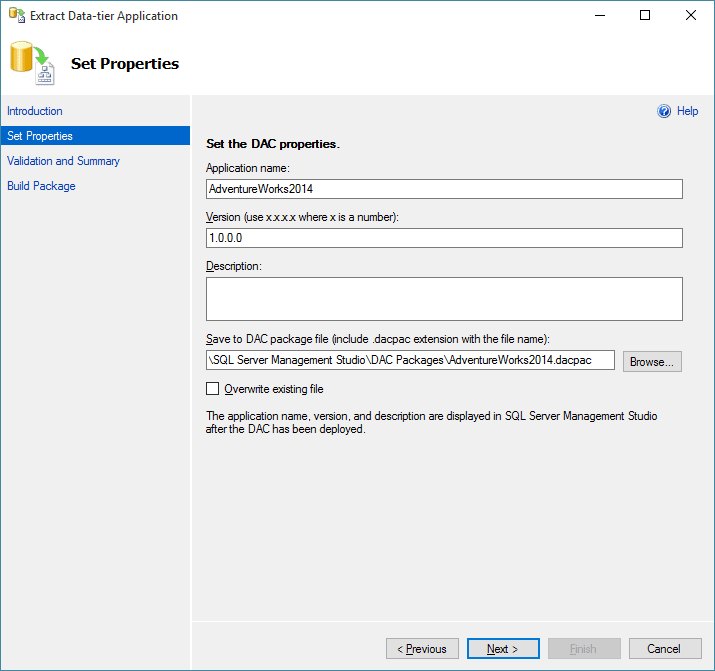This screenshot has width=715, height=671.
Task: Close the Extract Data-tier Application dialog
Action: (690, 15)
